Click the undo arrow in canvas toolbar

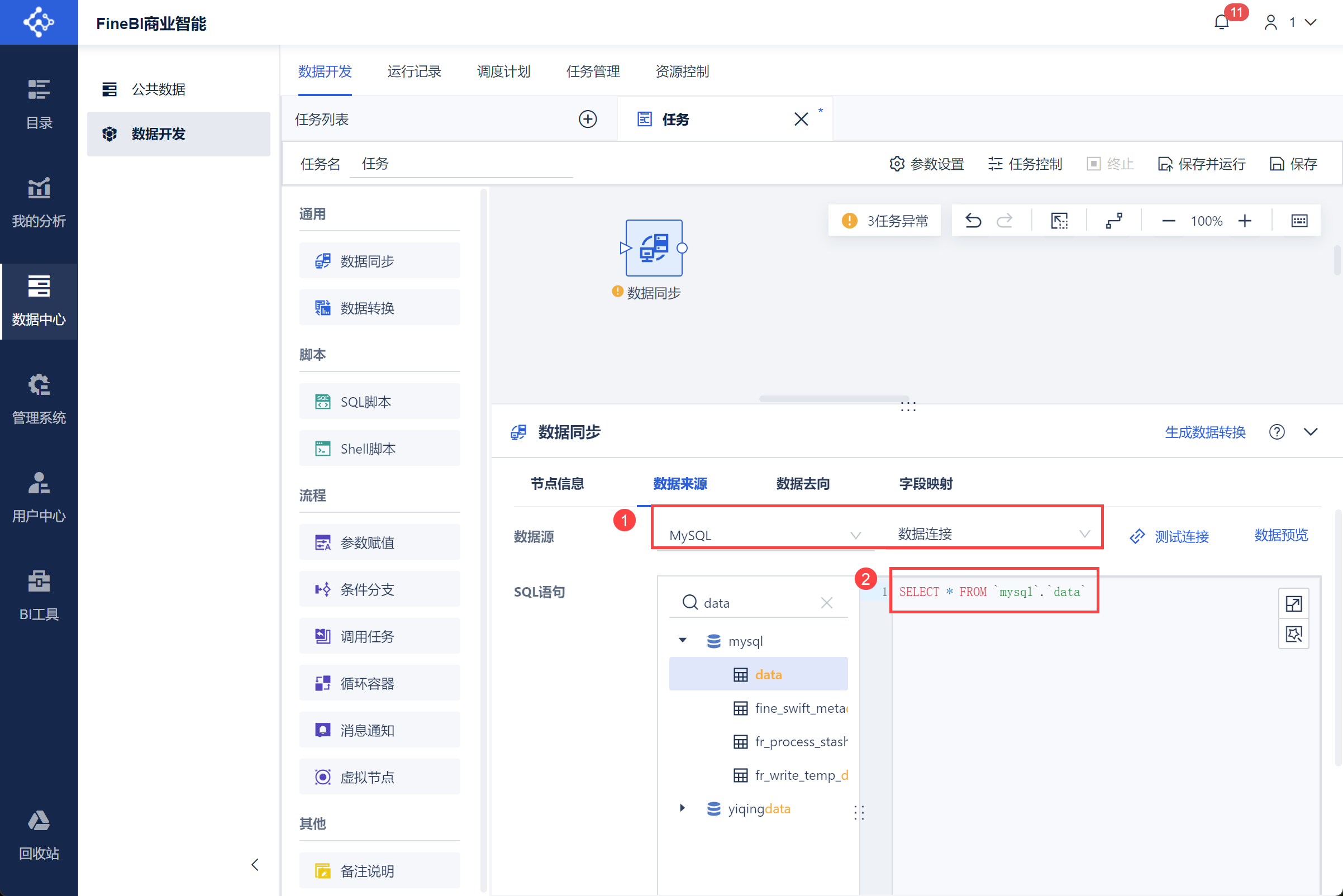coord(973,221)
